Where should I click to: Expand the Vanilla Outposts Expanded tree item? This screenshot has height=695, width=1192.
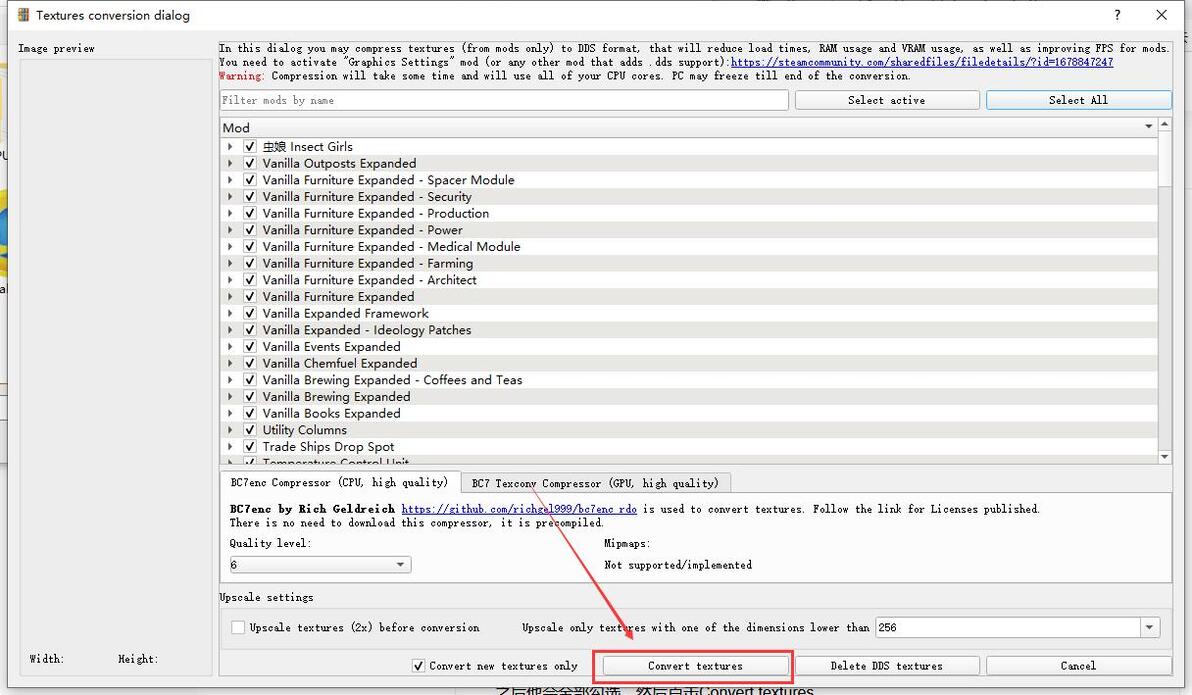pyautogui.click(x=230, y=163)
